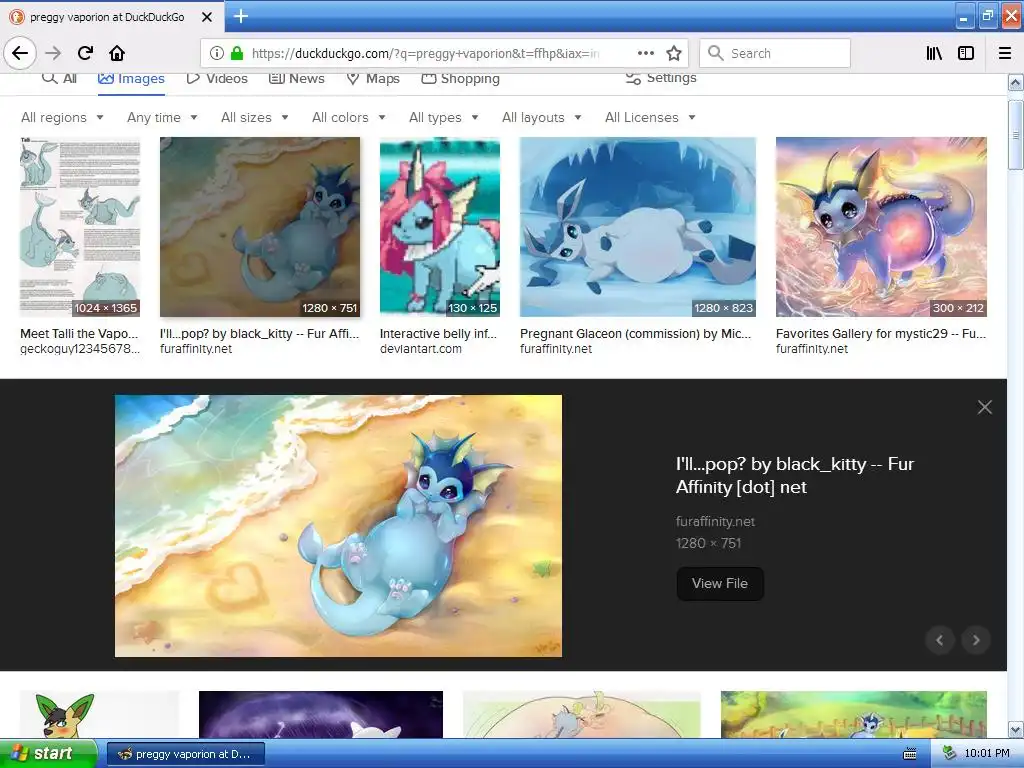Screen dimensions: 1024x768
Task: Click the deviantart.com source text
Action: pyautogui.click(x=421, y=349)
